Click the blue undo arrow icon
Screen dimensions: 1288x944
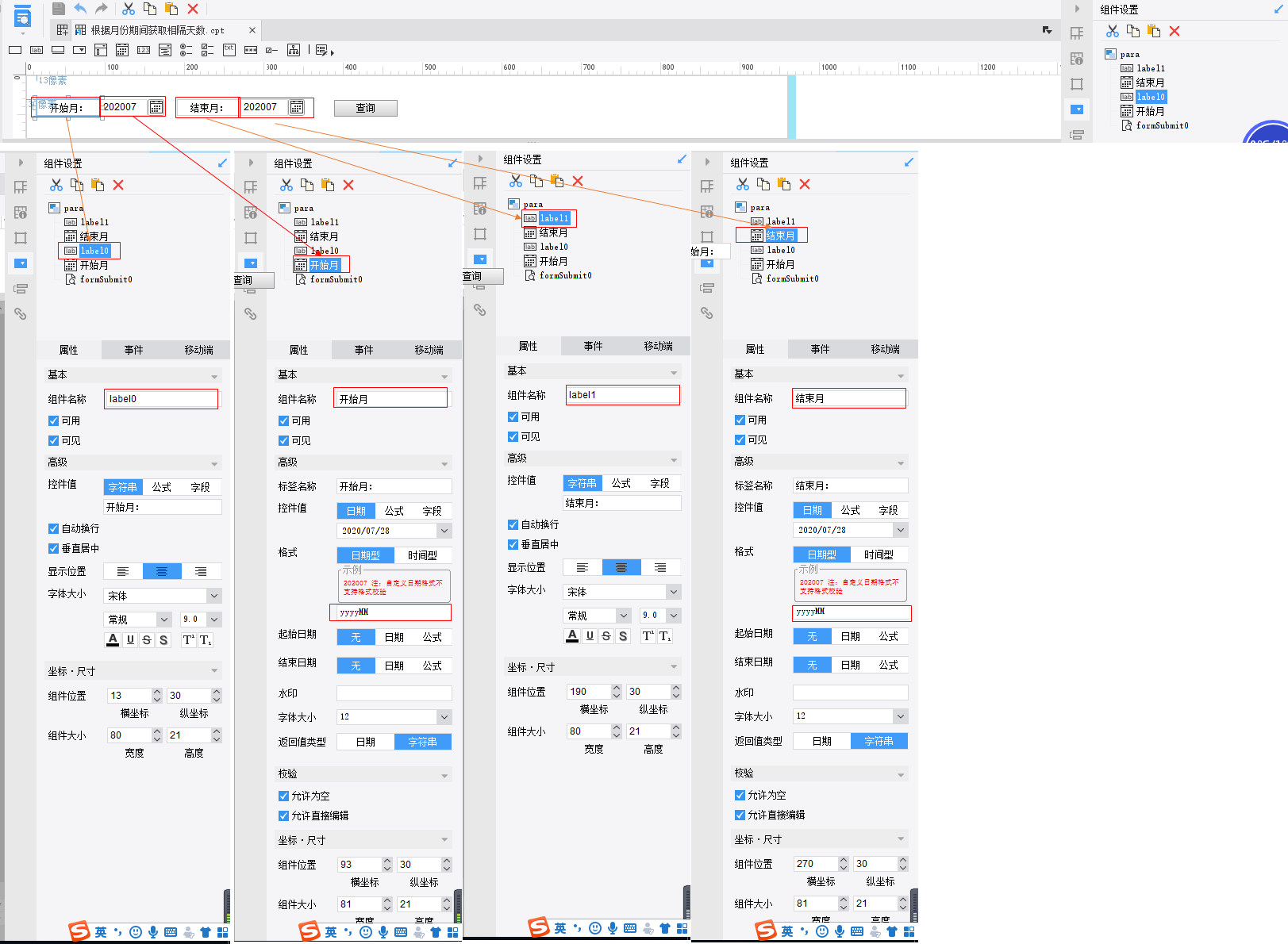click(x=80, y=9)
